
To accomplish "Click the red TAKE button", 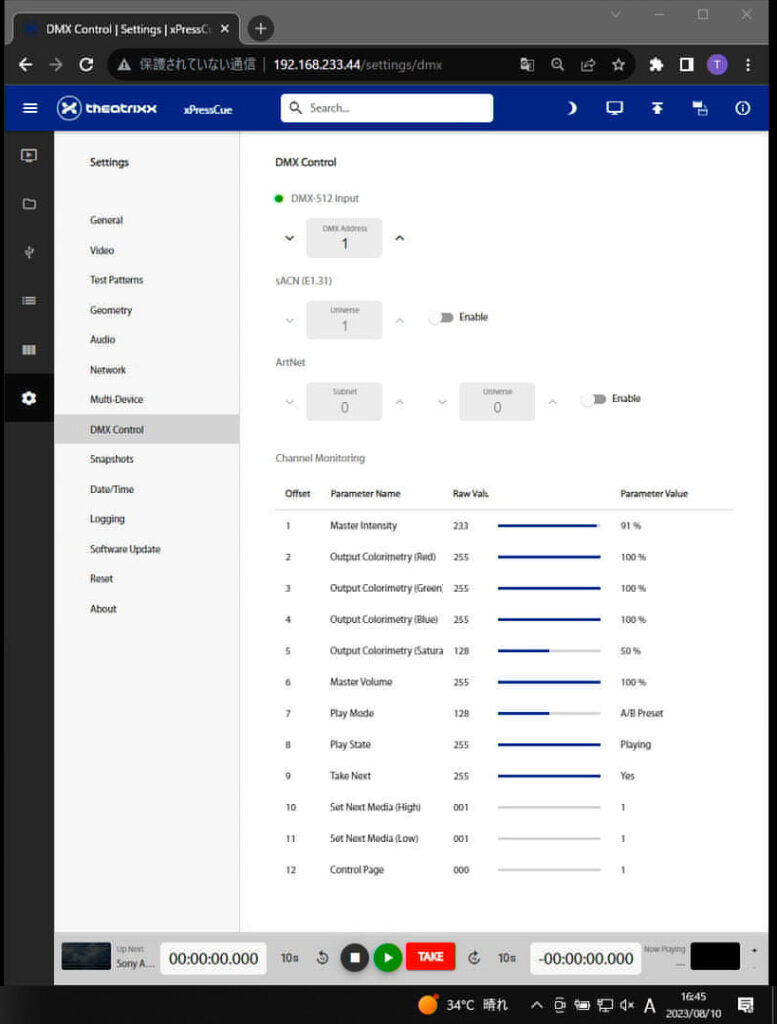I will click(430, 957).
